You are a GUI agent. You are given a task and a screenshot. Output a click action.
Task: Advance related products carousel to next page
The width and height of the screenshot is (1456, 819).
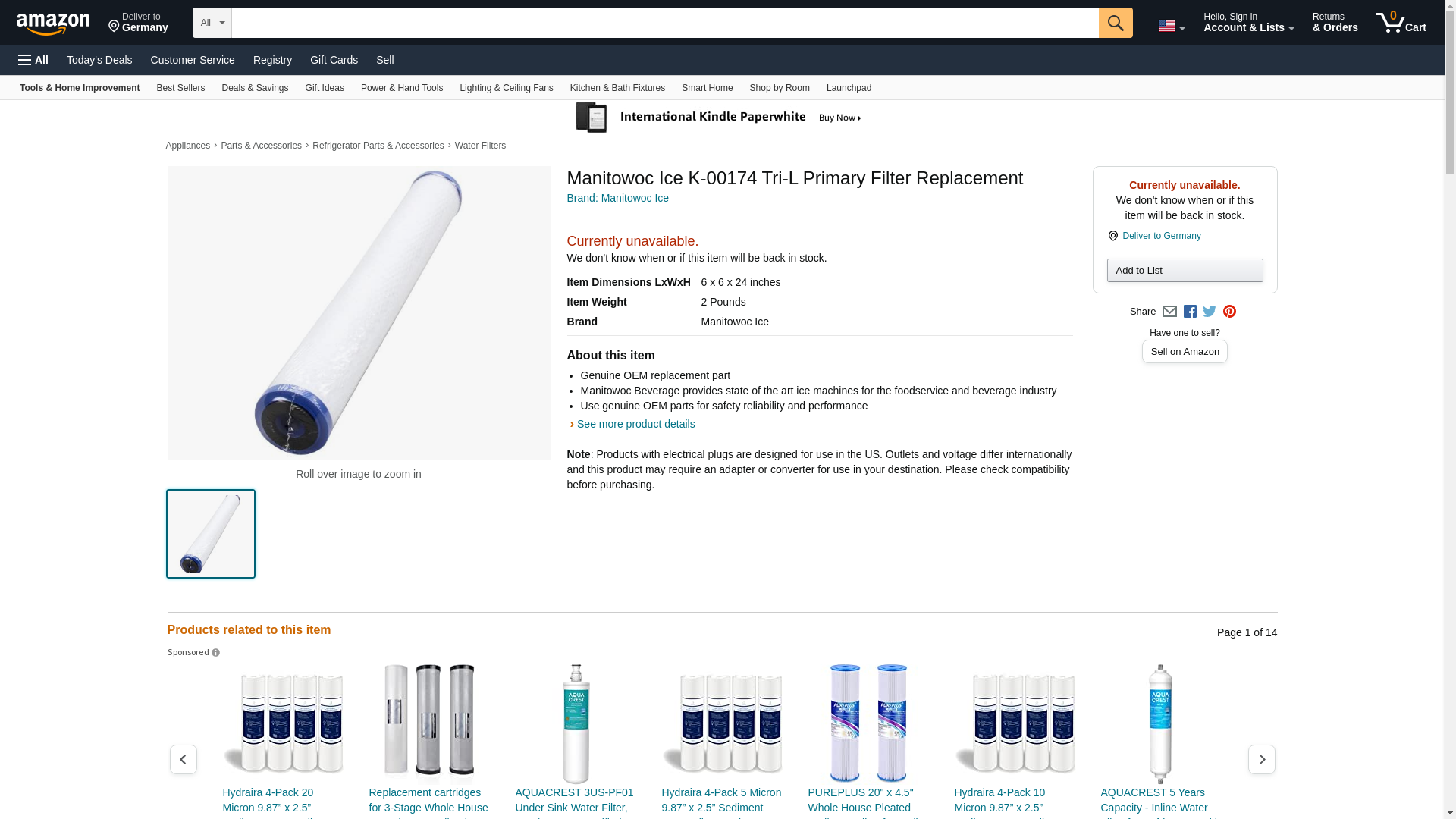[1261, 759]
